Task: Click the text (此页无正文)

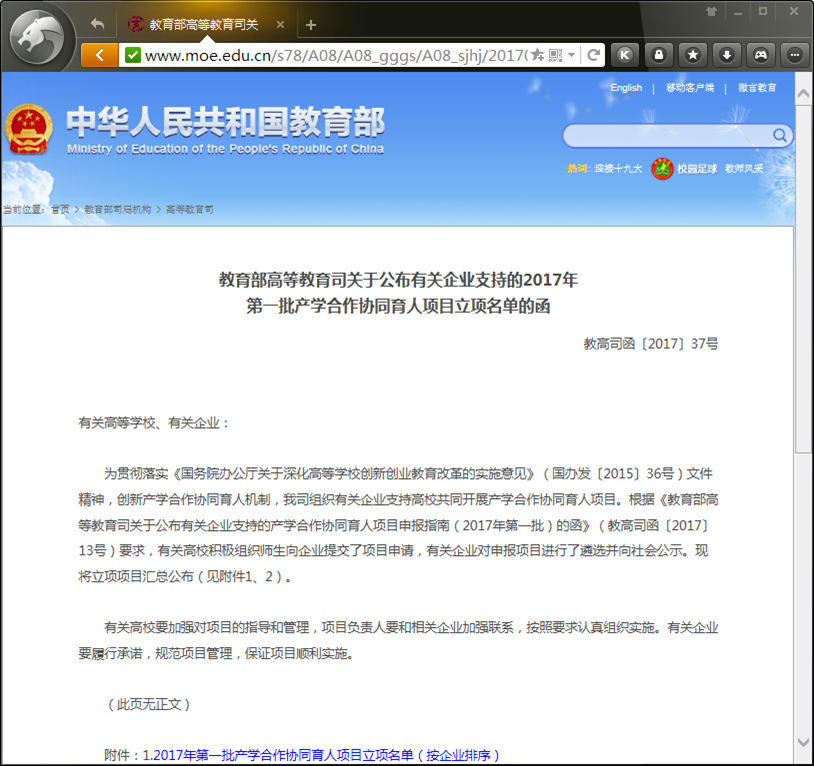Action: click(x=148, y=704)
